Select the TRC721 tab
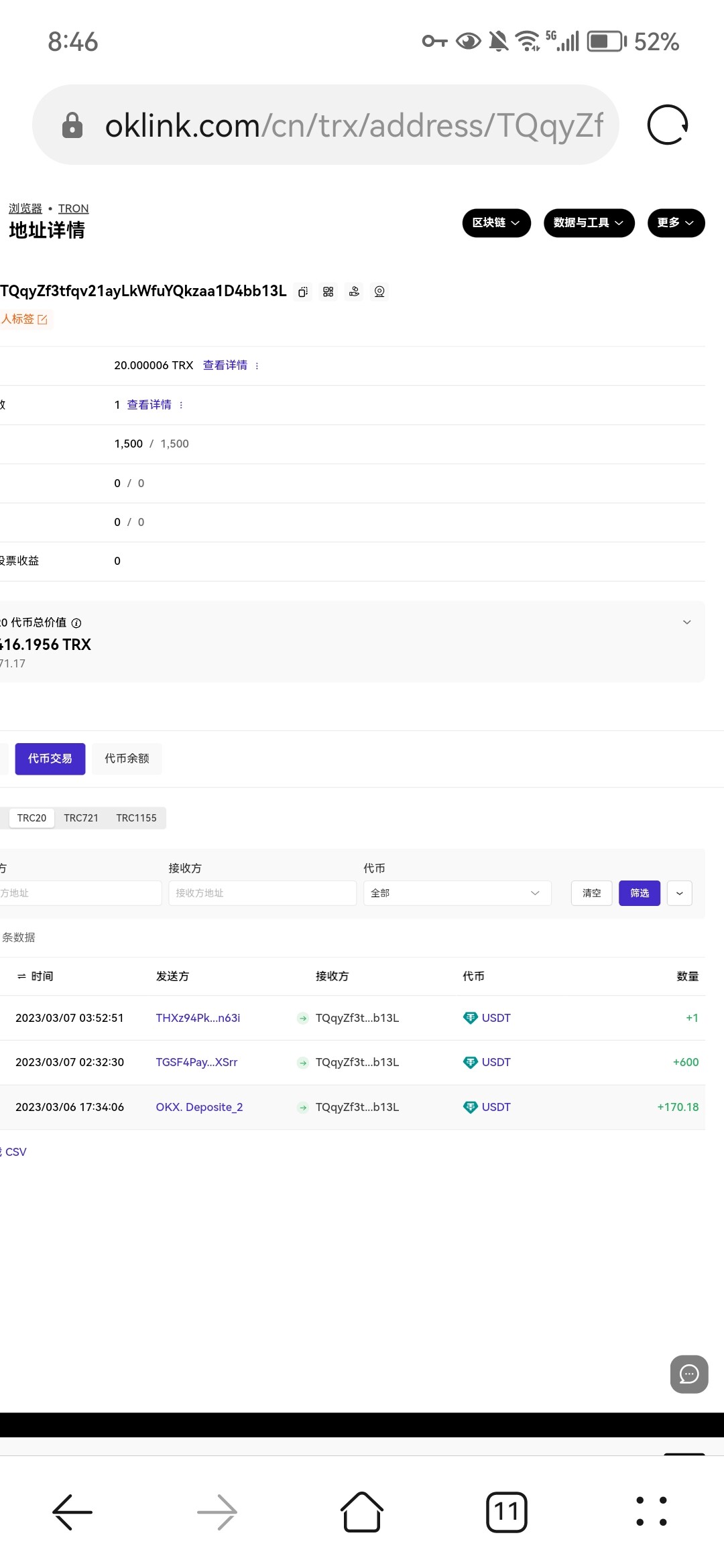Image resolution: width=724 pixels, height=1568 pixels. click(x=81, y=818)
